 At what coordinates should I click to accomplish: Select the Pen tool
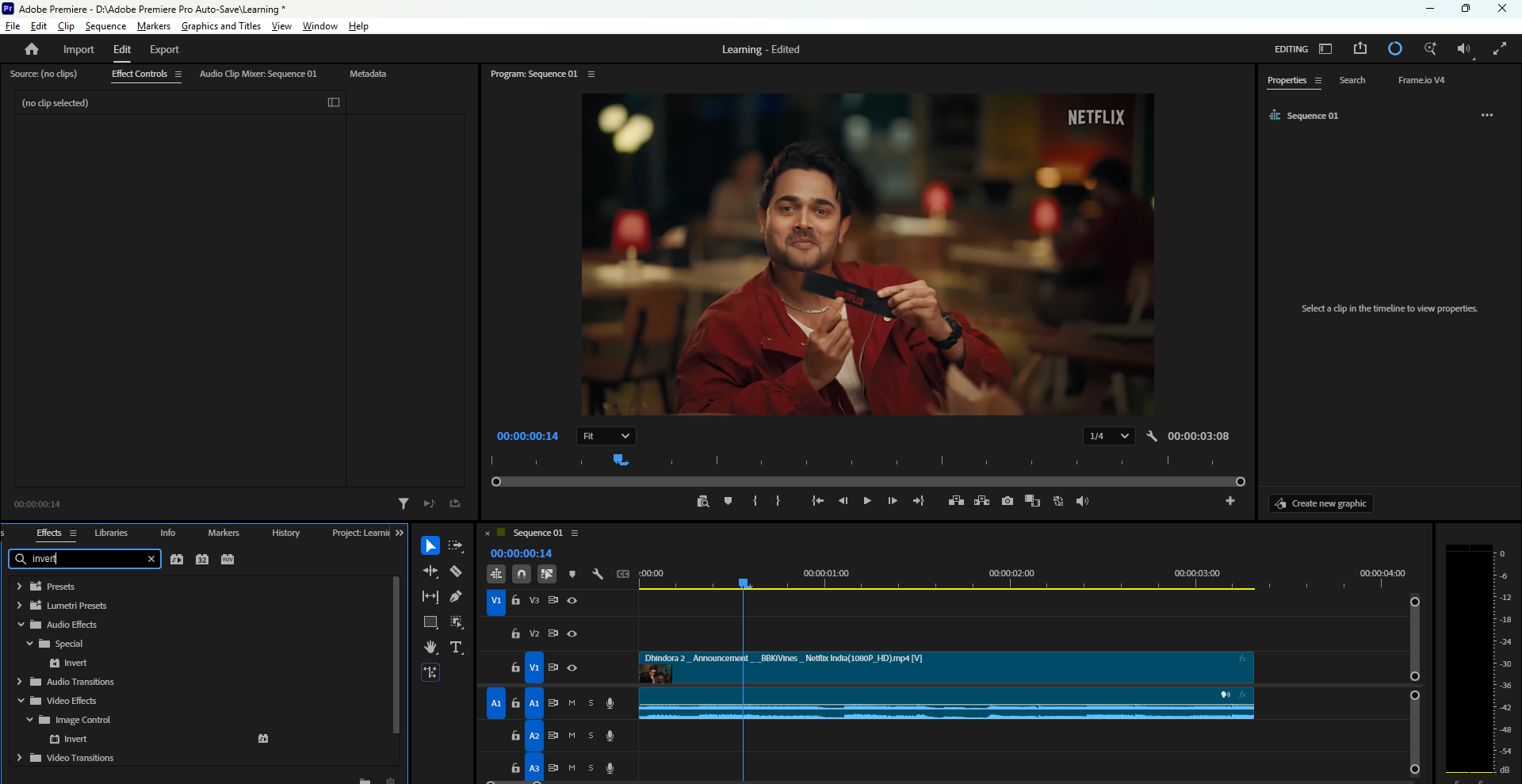point(456,596)
